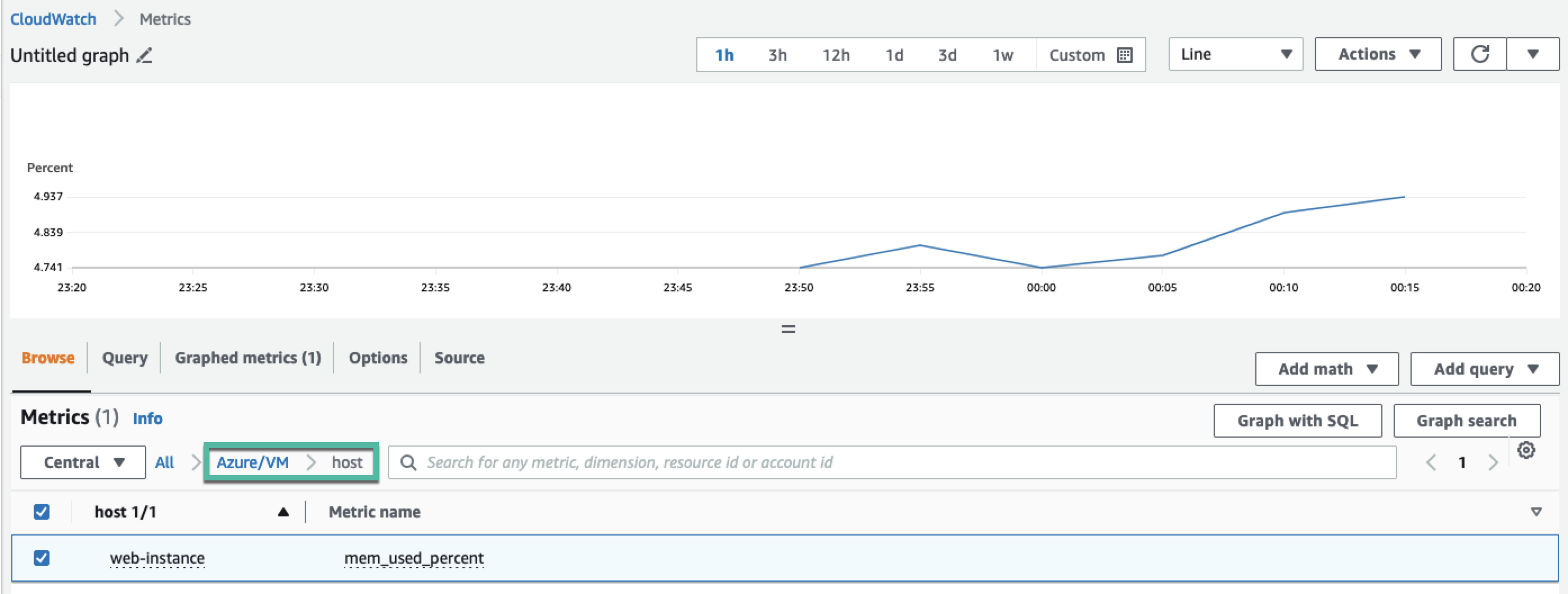Click the Graph with SQL button
Image resolution: width=1568 pixels, height=594 pixels.
1297,421
